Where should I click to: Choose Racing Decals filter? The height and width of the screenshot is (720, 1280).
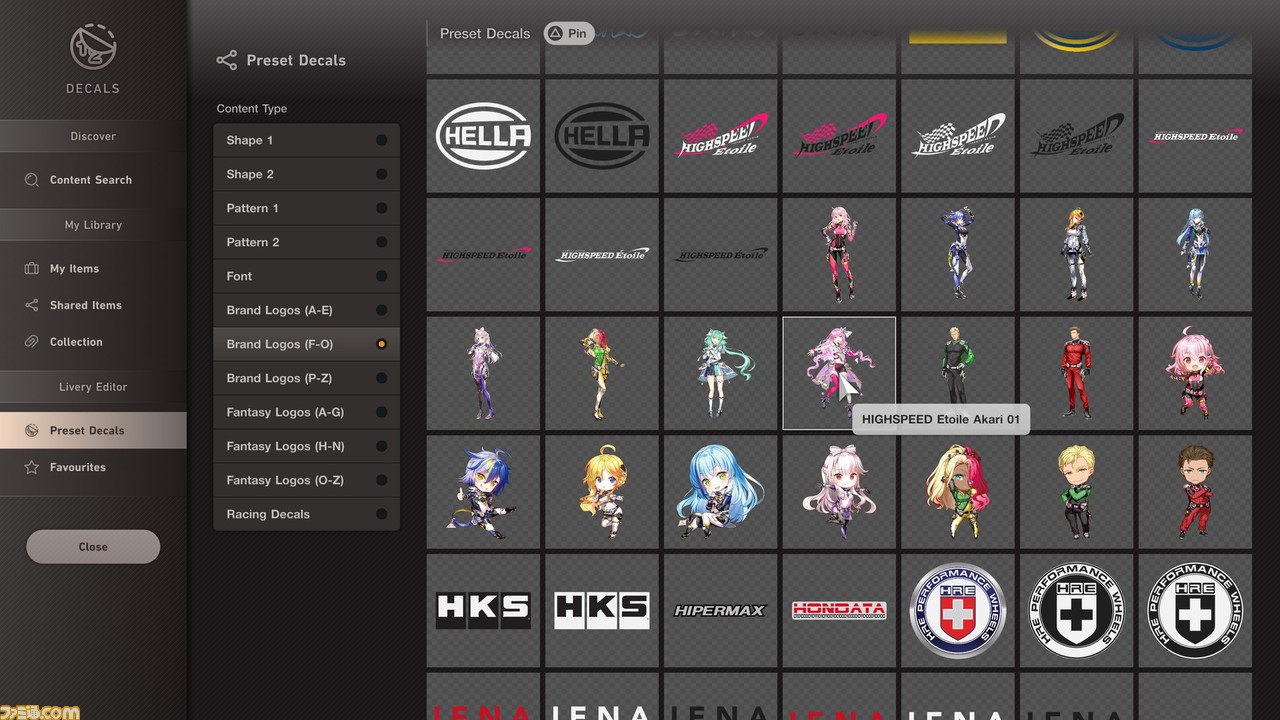[306, 515]
